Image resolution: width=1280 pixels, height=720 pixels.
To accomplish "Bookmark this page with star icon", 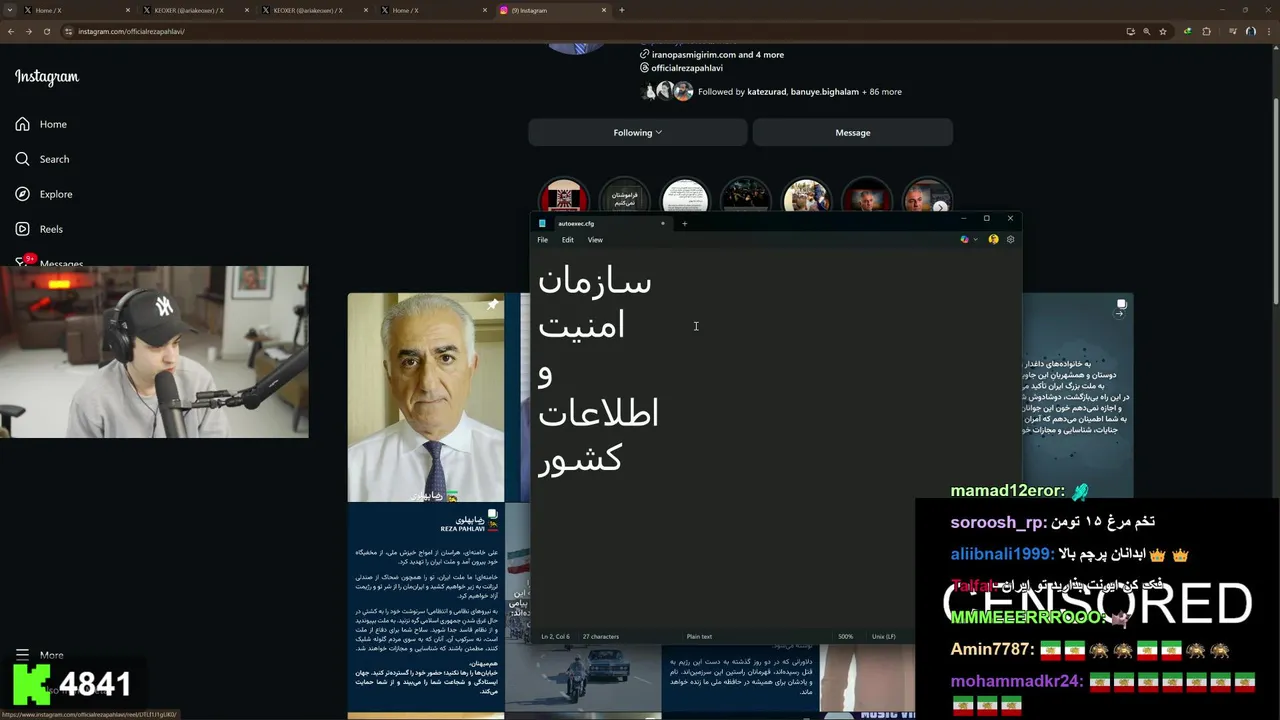I will 1163,31.
